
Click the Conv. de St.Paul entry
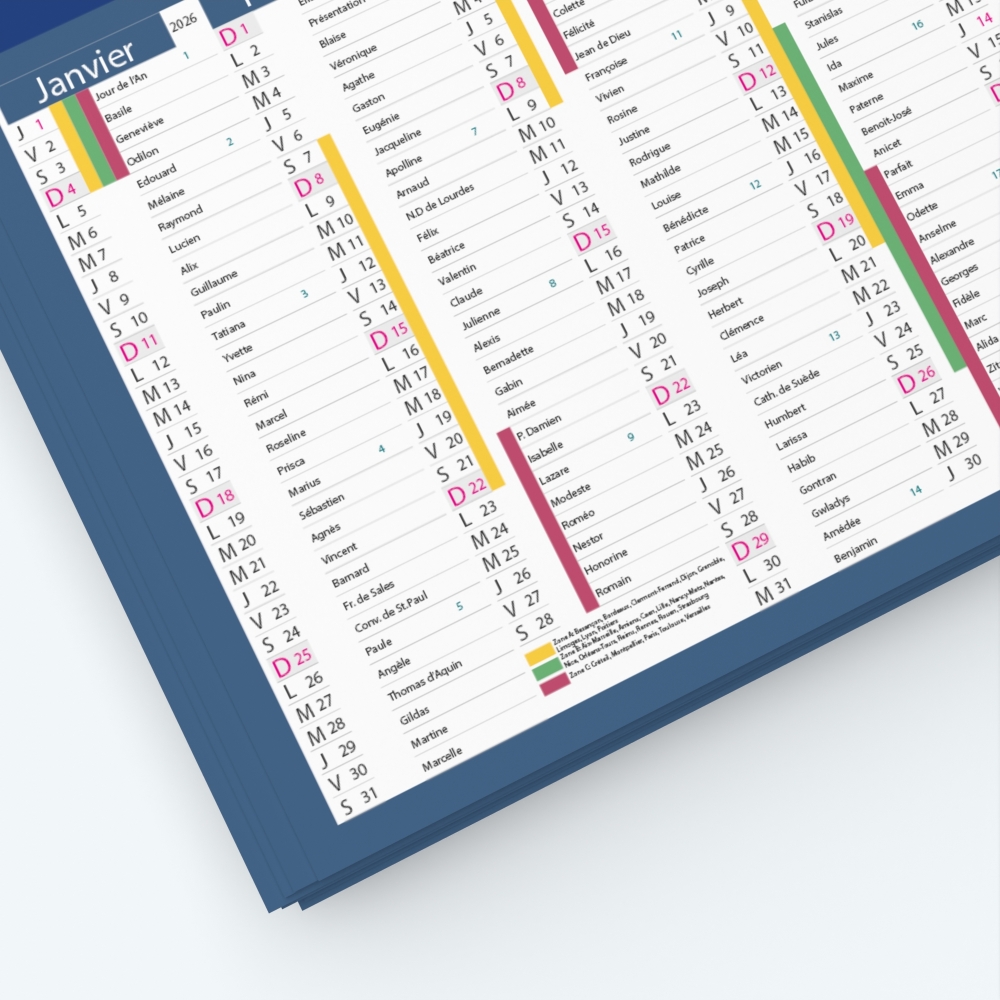(x=391, y=612)
